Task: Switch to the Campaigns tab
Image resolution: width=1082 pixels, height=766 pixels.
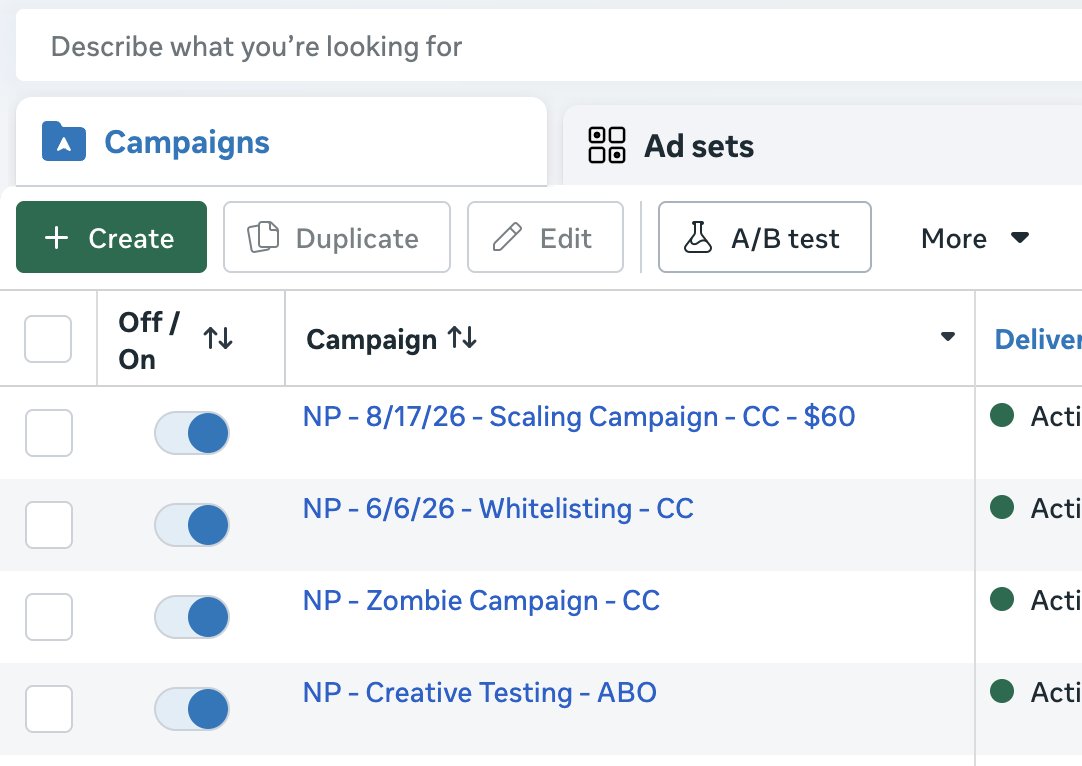Action: tap(282, 142)
